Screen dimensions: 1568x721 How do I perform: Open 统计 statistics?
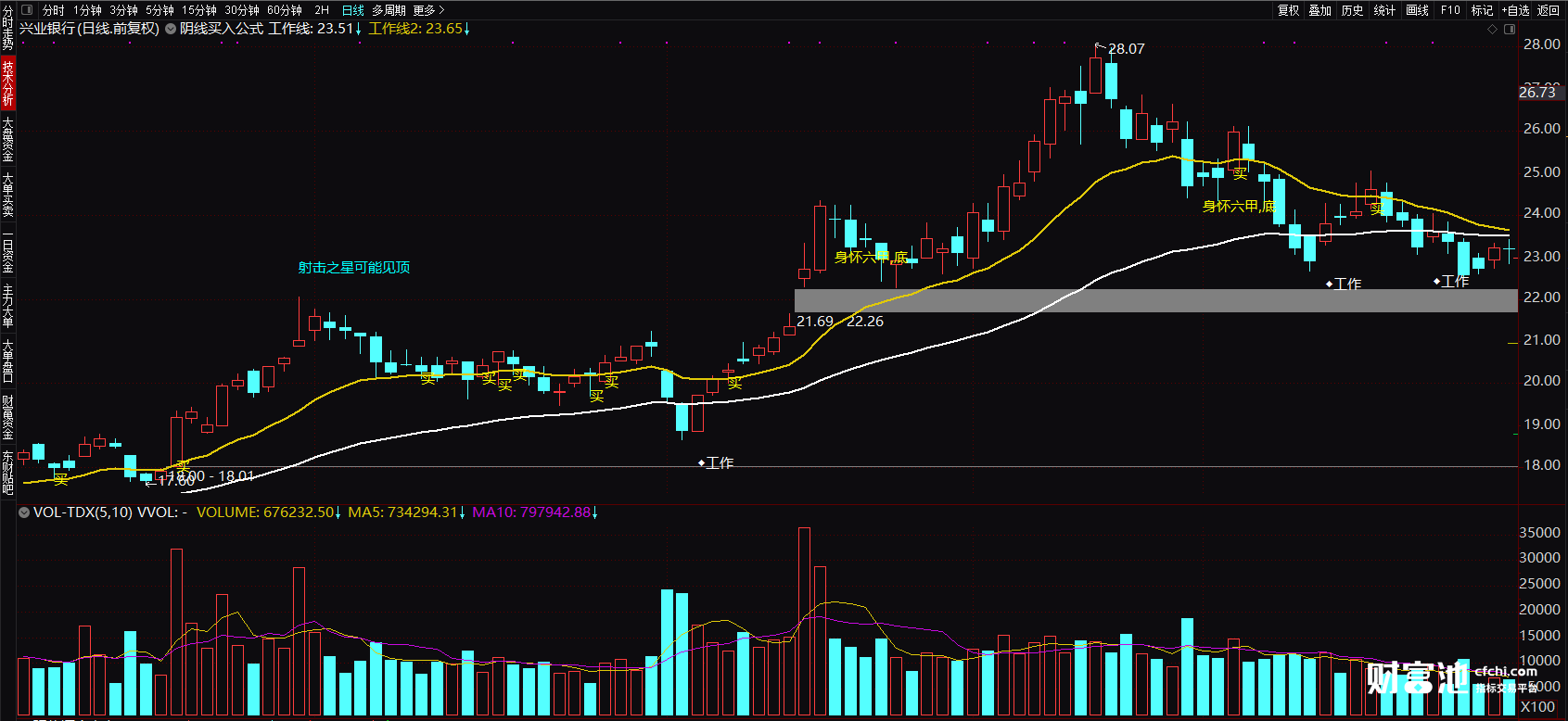[1385, 10]
